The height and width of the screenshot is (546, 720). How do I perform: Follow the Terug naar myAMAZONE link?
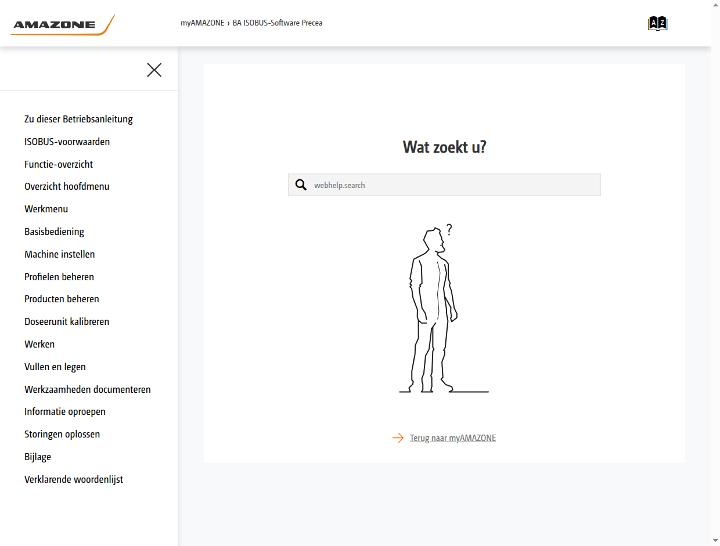tap(453, 438)
